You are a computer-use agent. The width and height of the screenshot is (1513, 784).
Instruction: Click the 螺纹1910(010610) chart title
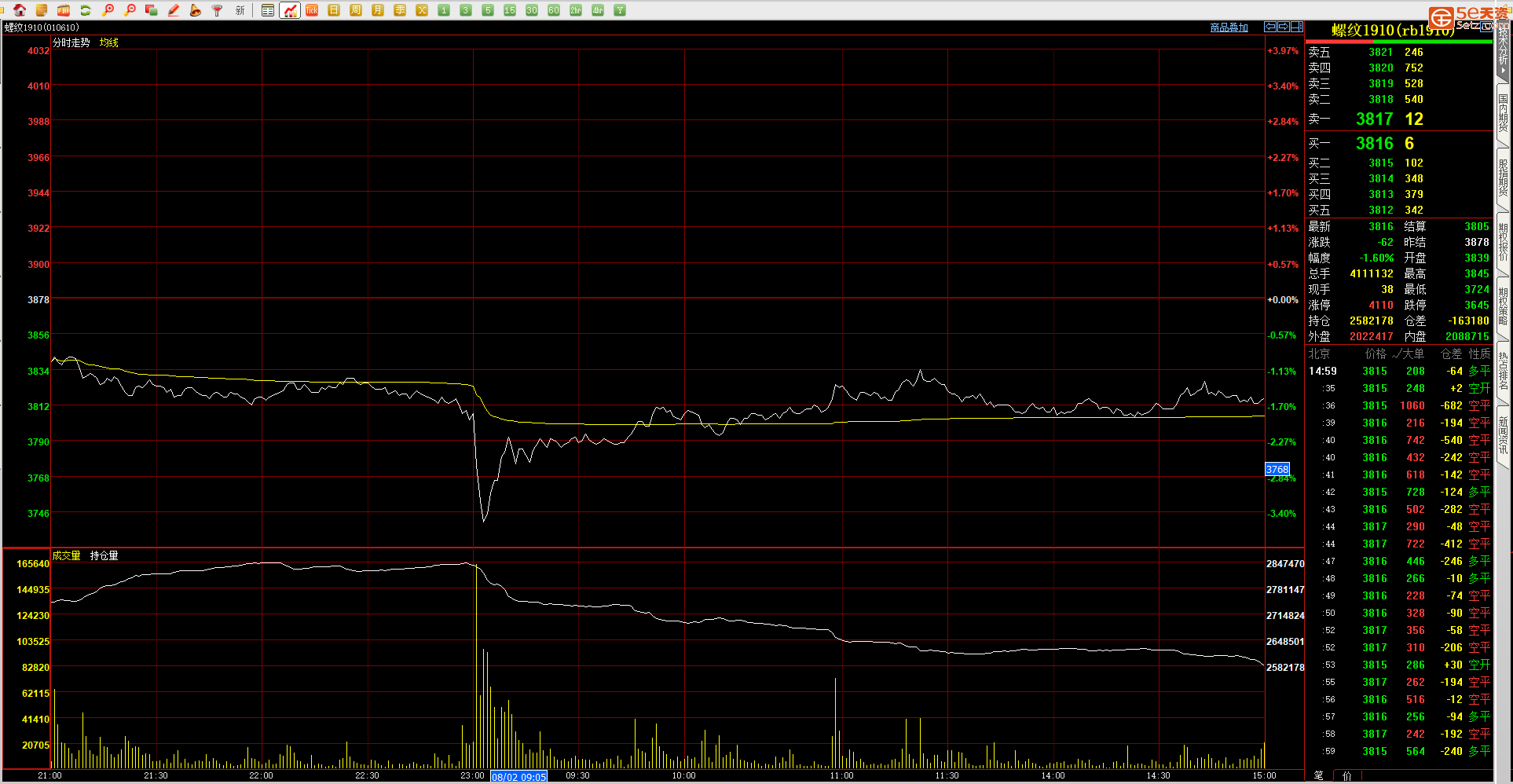click(42, 27)
